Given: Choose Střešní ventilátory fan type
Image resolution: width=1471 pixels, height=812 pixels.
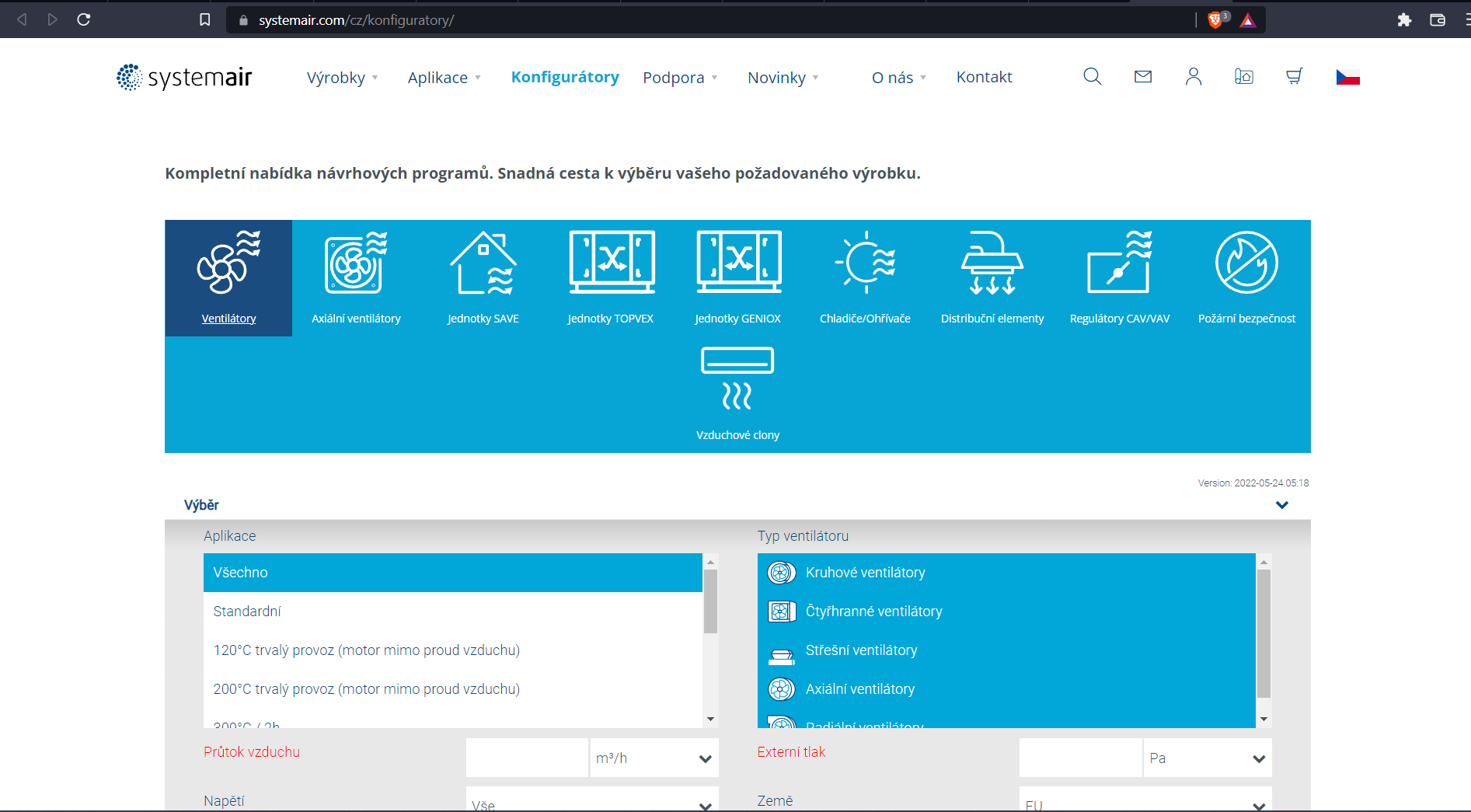Looking at the screenshot, I should [1006, 650].
